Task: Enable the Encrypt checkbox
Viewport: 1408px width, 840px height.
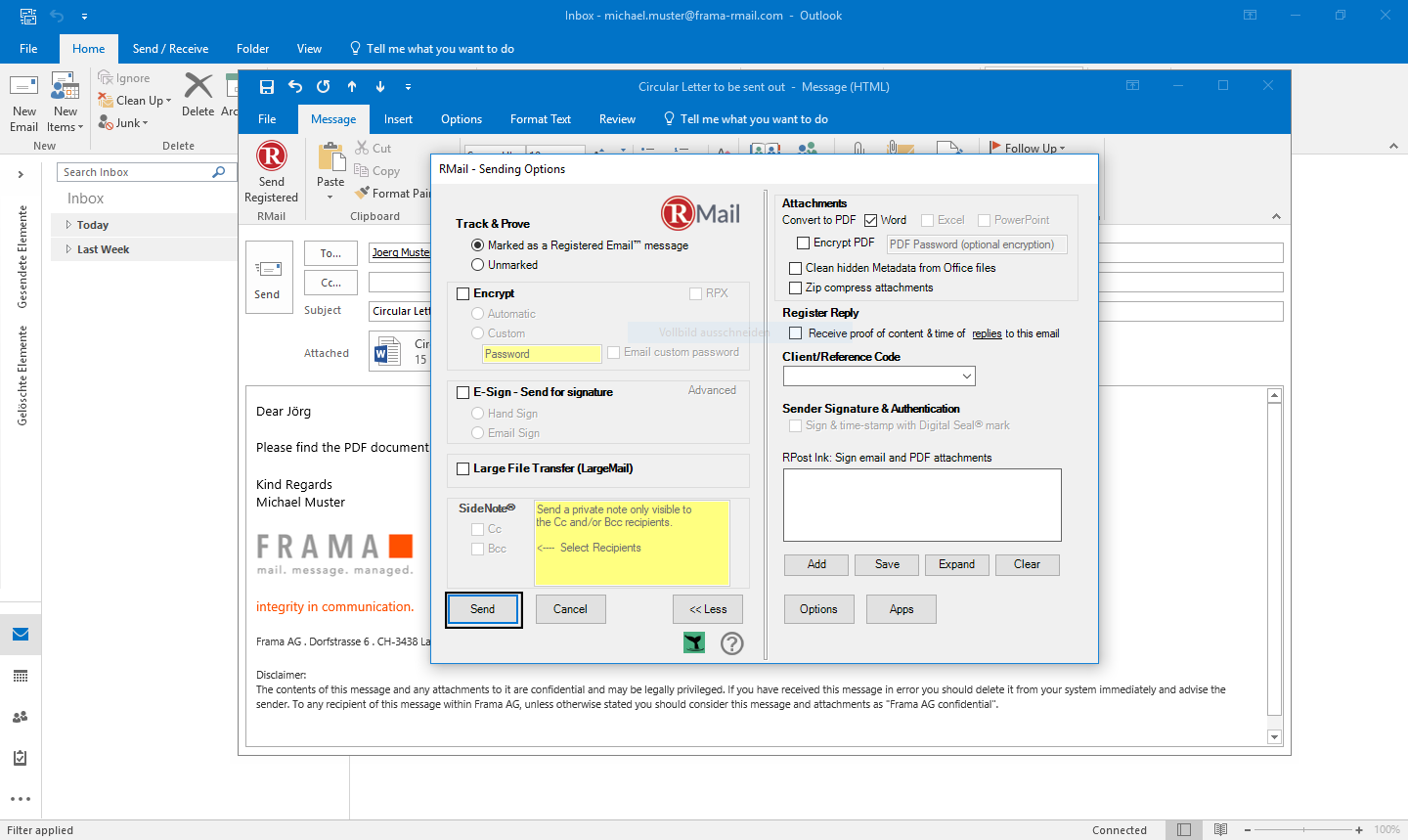Action: pos(463,293)
